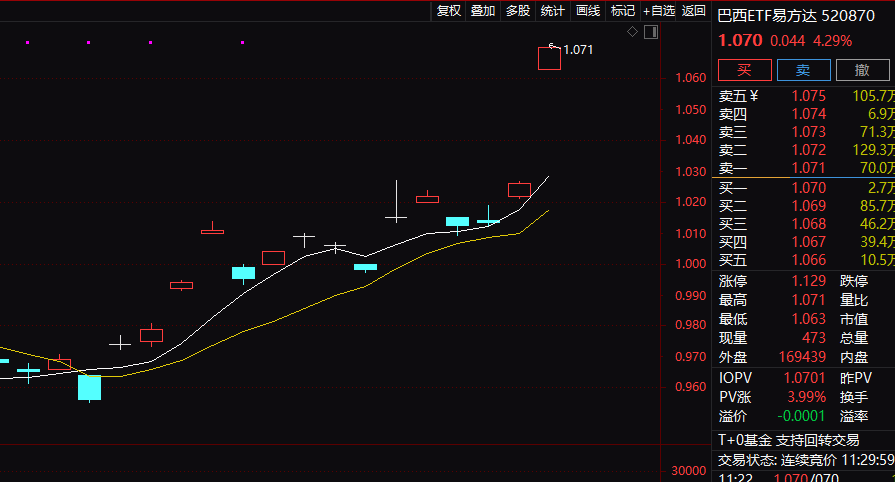Click the 撤 (cancel order) button

pos(862,69)
